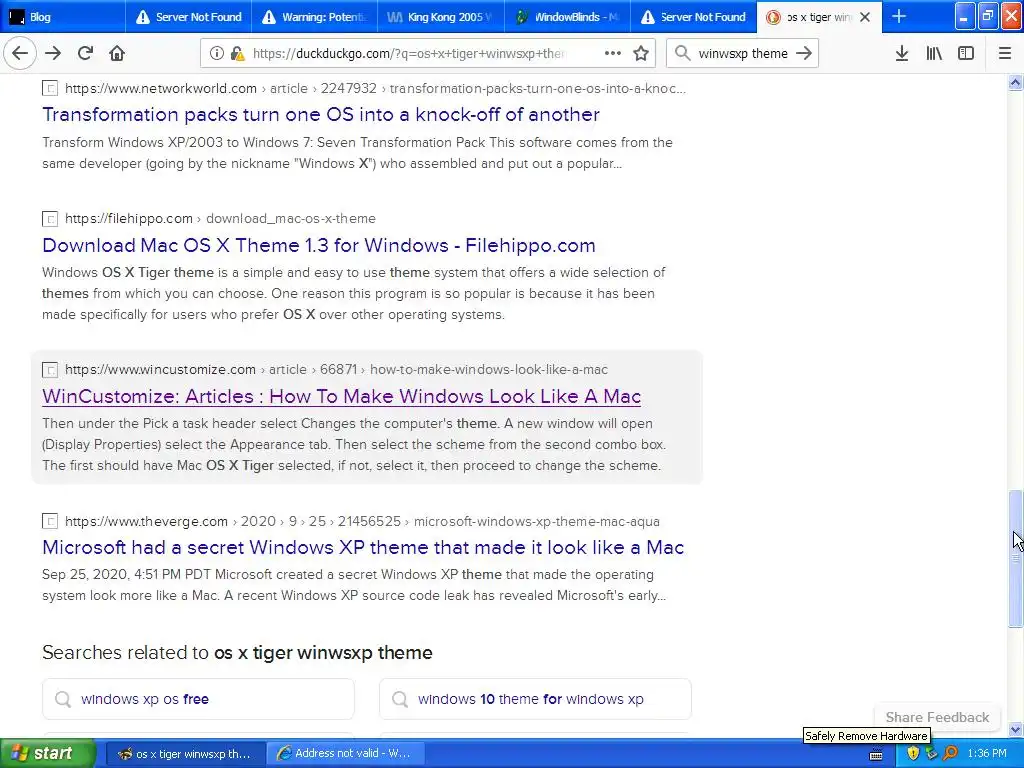
Task: Select related search windows xp os free
Action: point(199,699)
